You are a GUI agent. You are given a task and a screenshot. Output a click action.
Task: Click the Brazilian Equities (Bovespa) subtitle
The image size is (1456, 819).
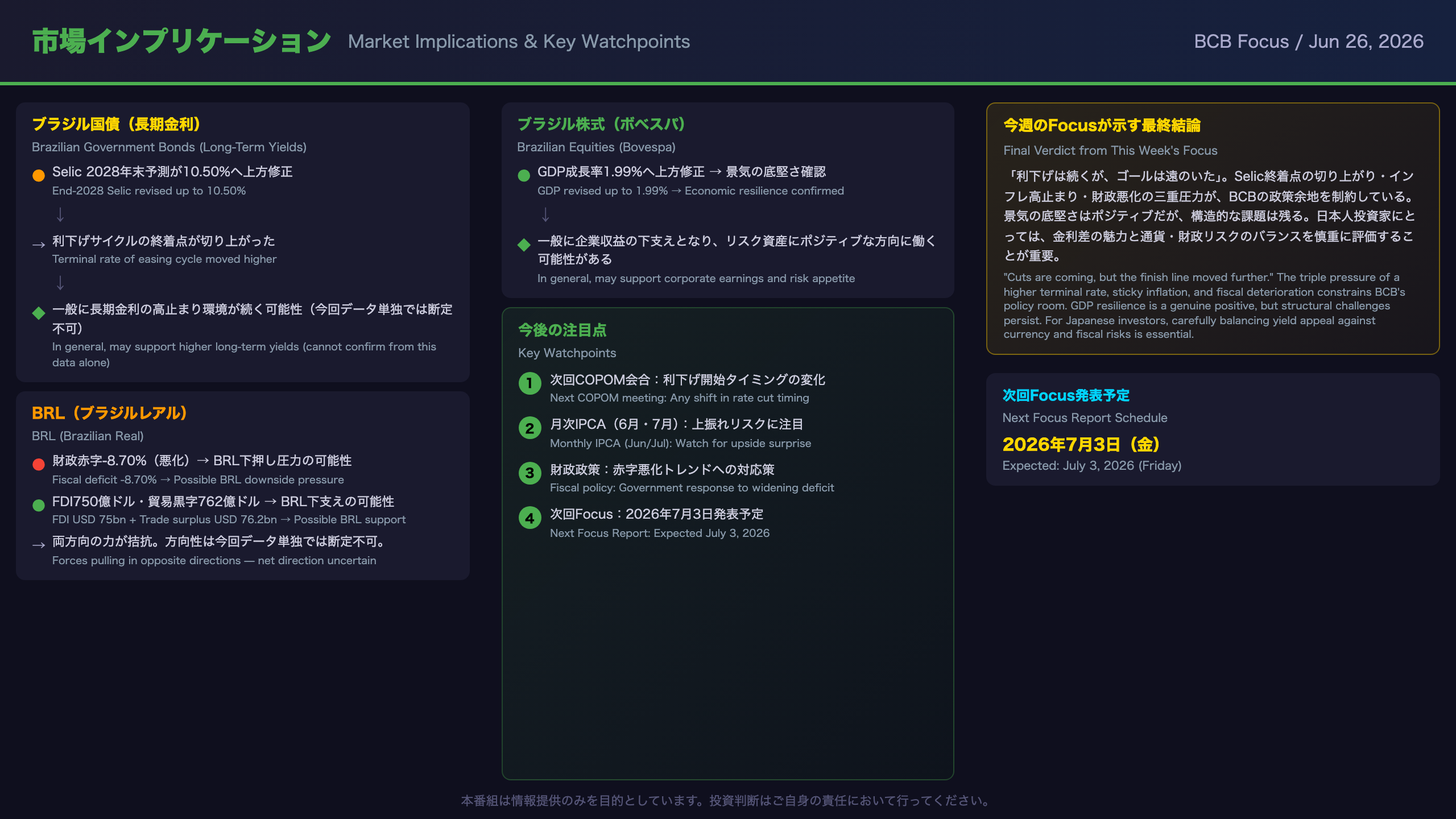pos(596,147)
